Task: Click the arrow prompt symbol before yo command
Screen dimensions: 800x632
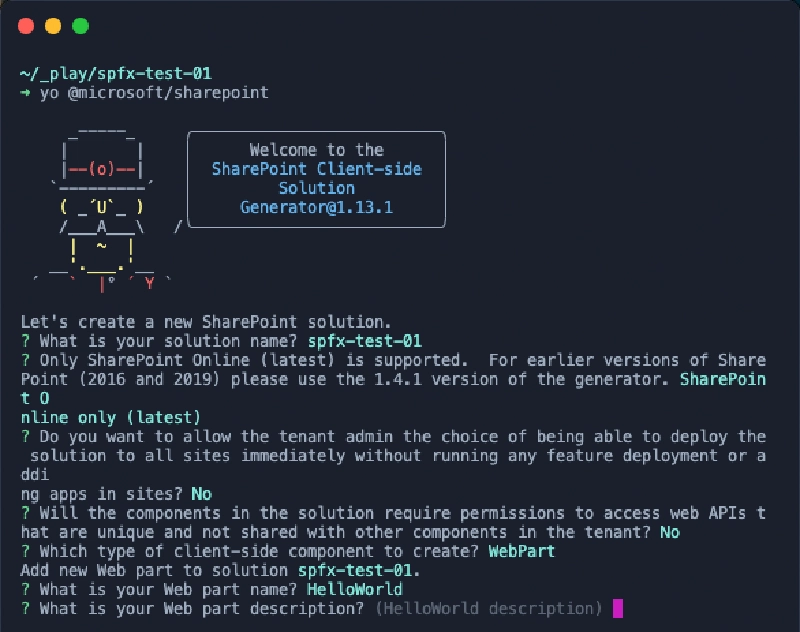Action: coord(24,92)
